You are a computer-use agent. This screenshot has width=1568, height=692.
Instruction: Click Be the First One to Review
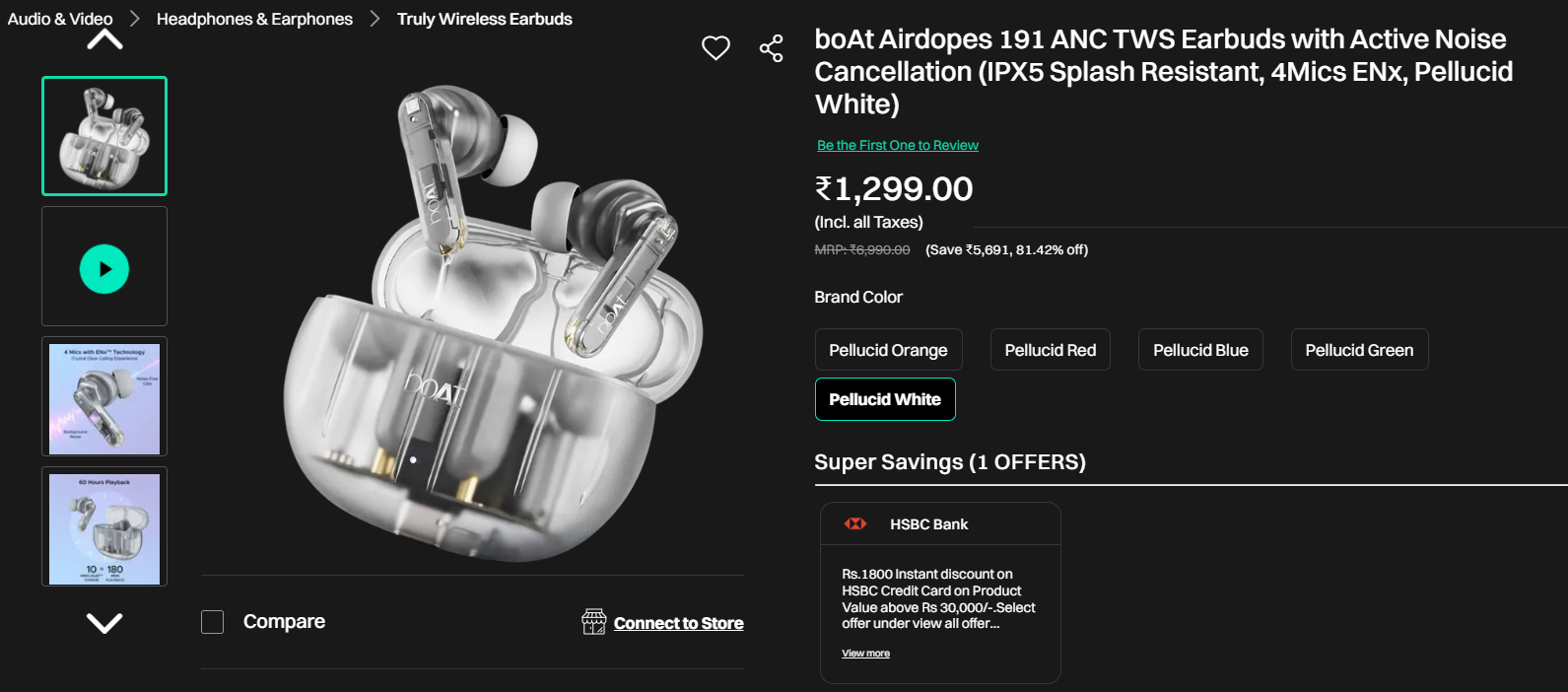[897, 145]
